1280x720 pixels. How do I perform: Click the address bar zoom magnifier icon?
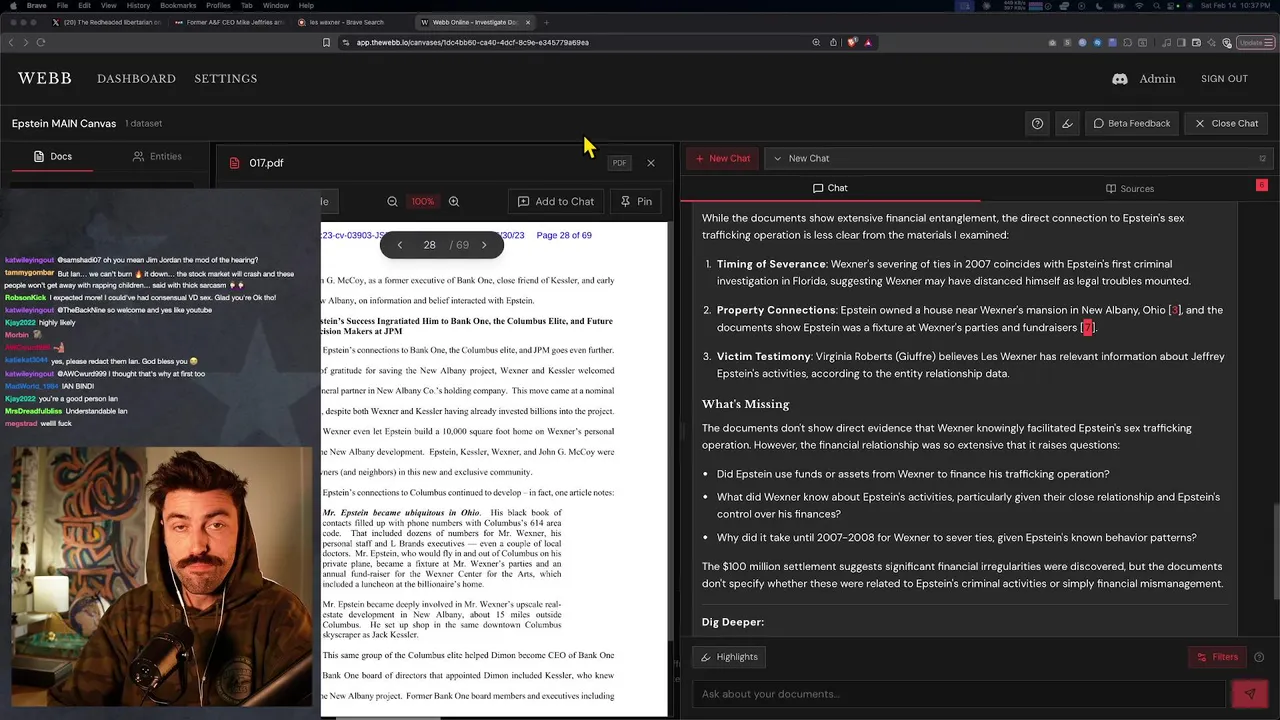coord(816,42)
